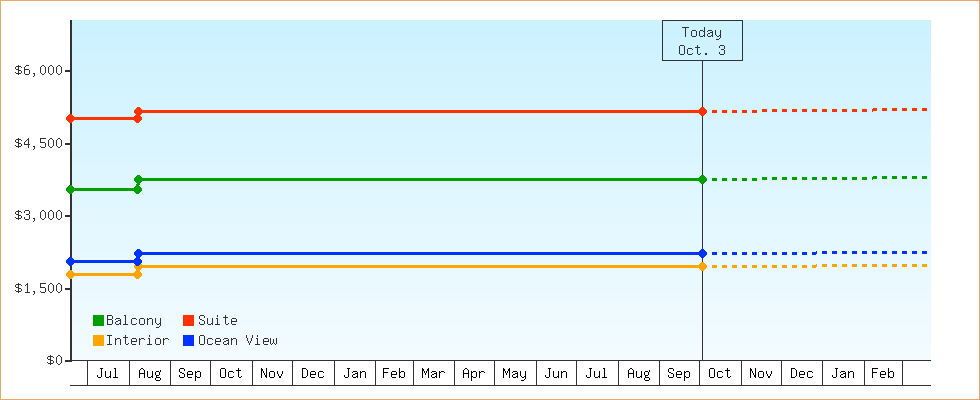Image resolution: width=980 pixels, height=400 pixels.
Task: Click the Today Oct. 3 marker box
Action: pyautogui.click(x=702, y=41)
